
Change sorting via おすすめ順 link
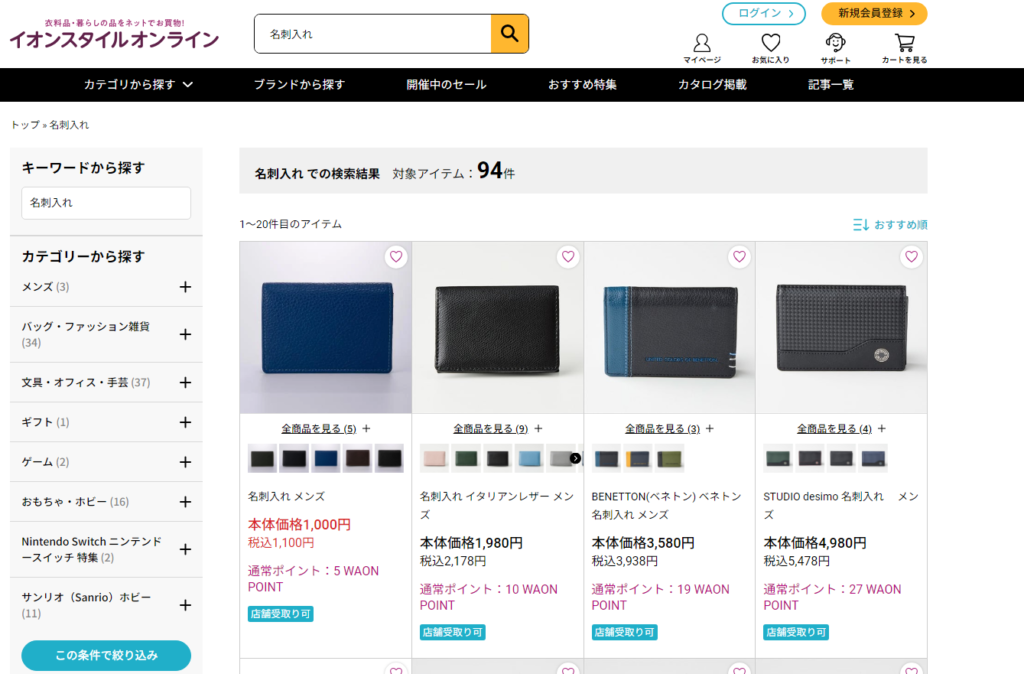(x=901, y=225)
